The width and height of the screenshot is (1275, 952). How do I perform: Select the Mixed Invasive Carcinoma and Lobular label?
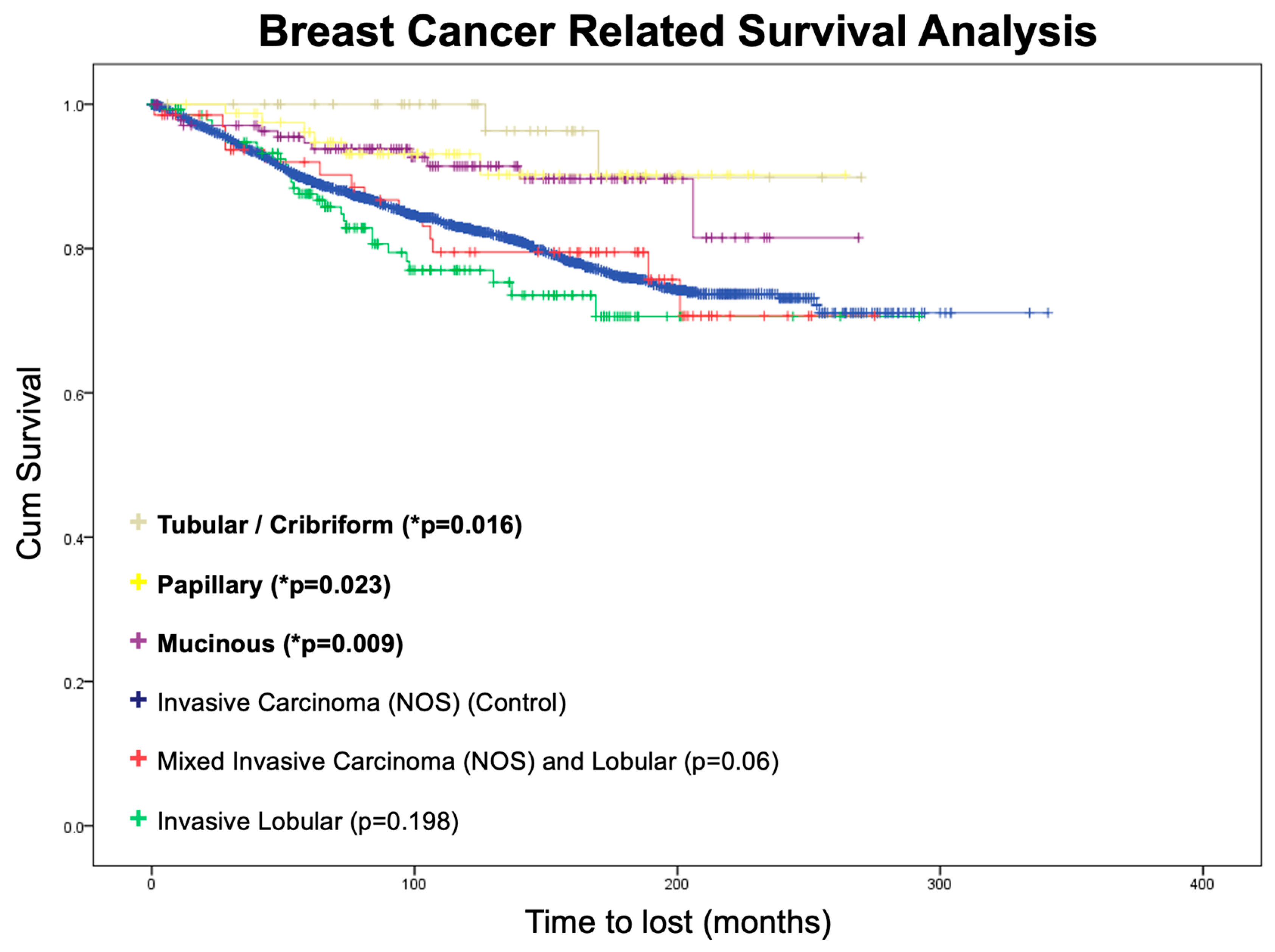click(x=468, y=762)
